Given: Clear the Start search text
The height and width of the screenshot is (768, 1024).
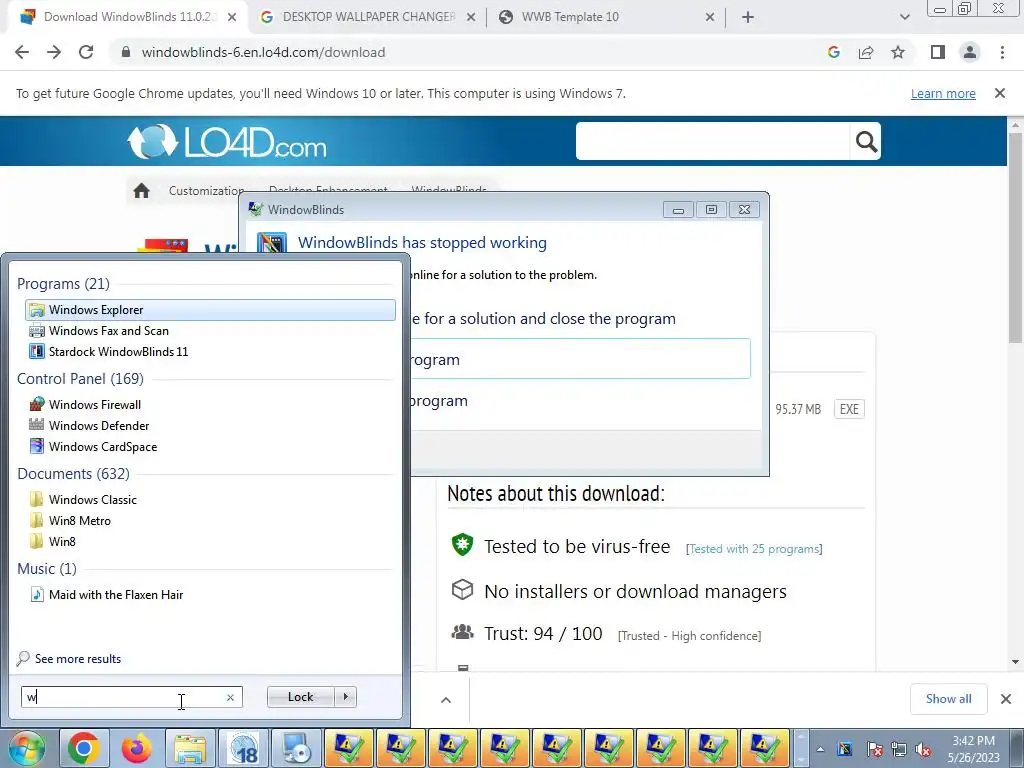Looking at the screenshot, I should pyautogui.click(x=230, y=697).
